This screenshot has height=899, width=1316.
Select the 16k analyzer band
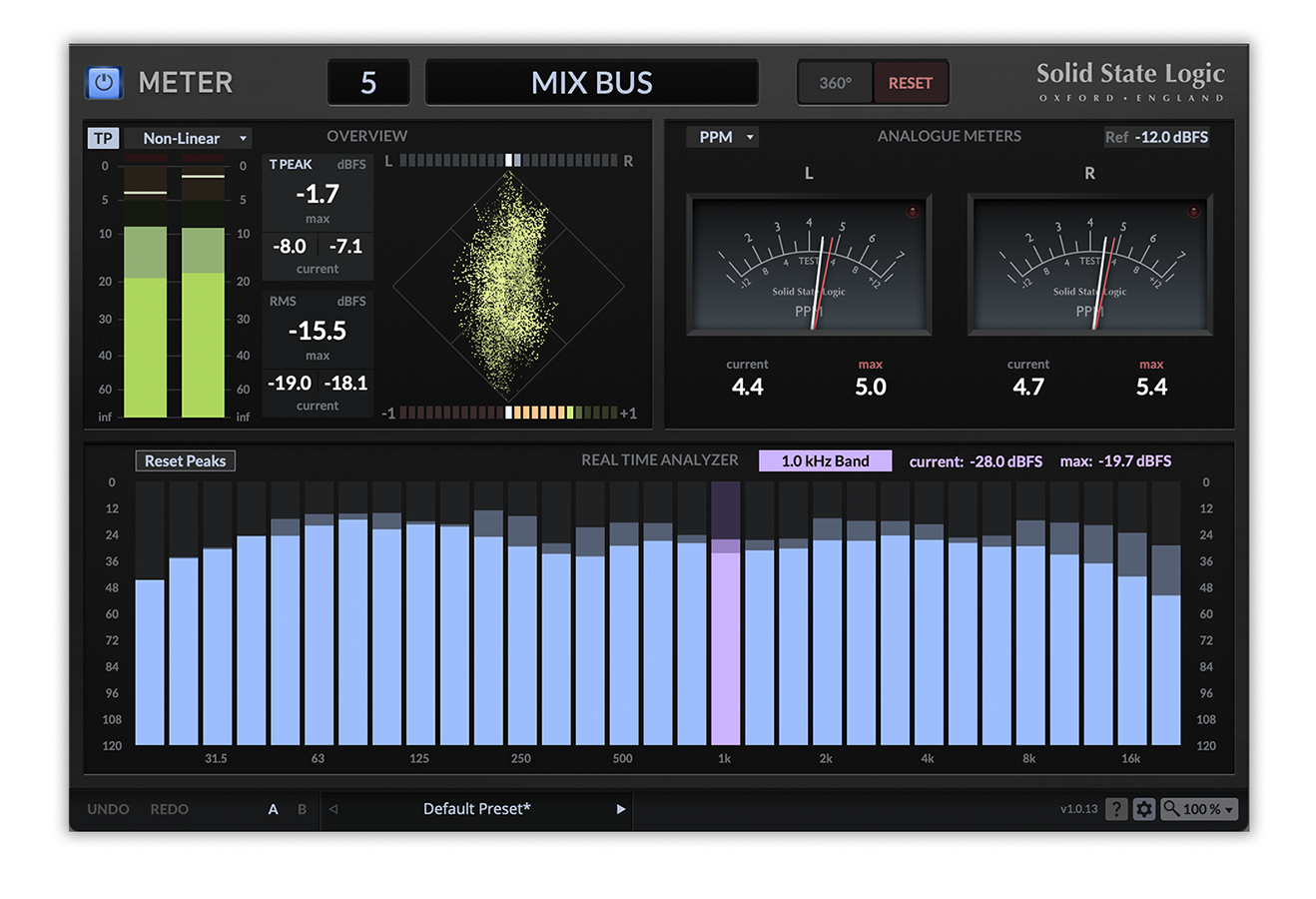pos(1132,613)
